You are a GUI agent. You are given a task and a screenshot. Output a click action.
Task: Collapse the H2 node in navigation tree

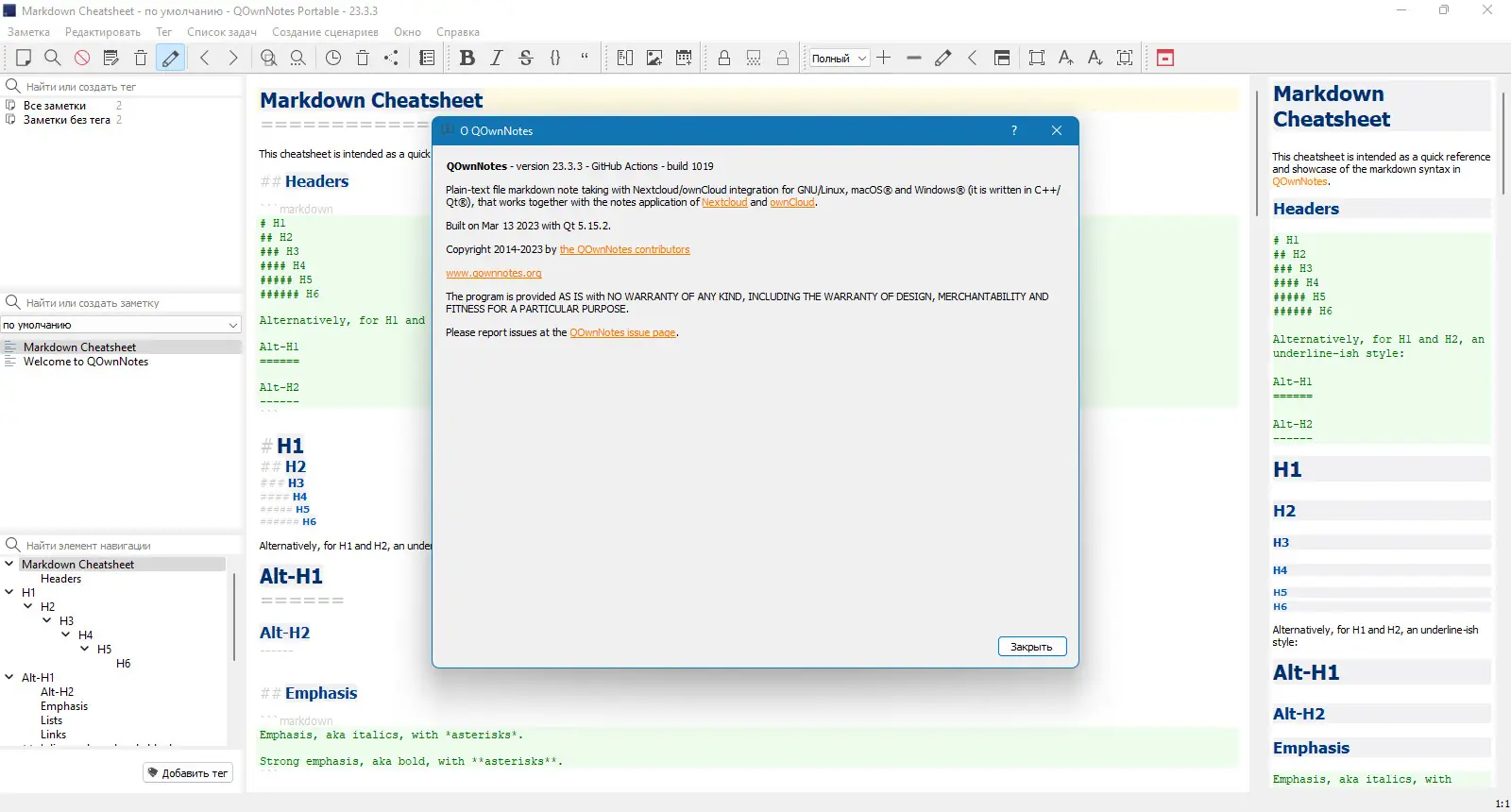click(x=28, y=606)
